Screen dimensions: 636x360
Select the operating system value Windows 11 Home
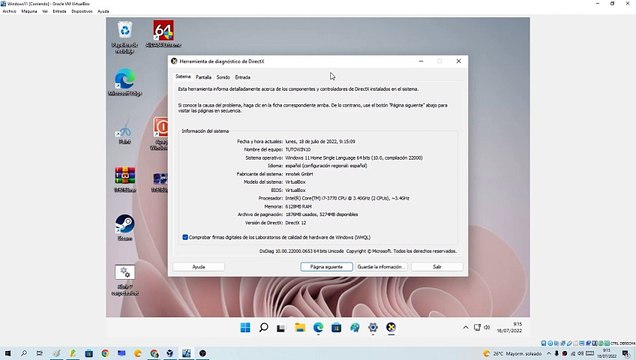pyautogui.click(x=354, y=158)
